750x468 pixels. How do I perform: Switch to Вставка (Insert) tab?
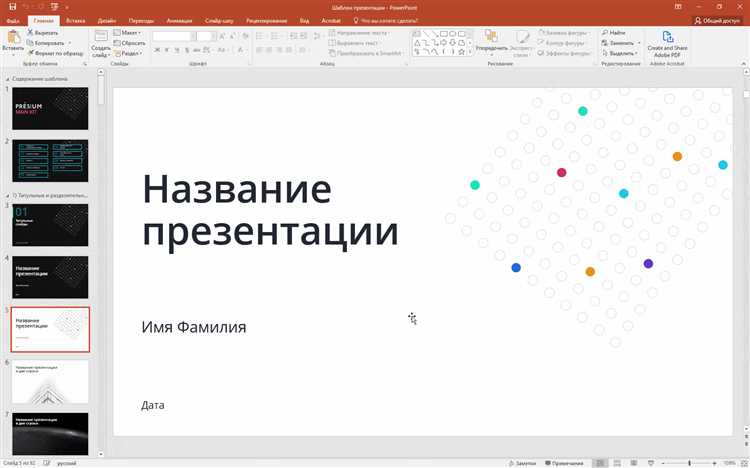pos(76,21)
